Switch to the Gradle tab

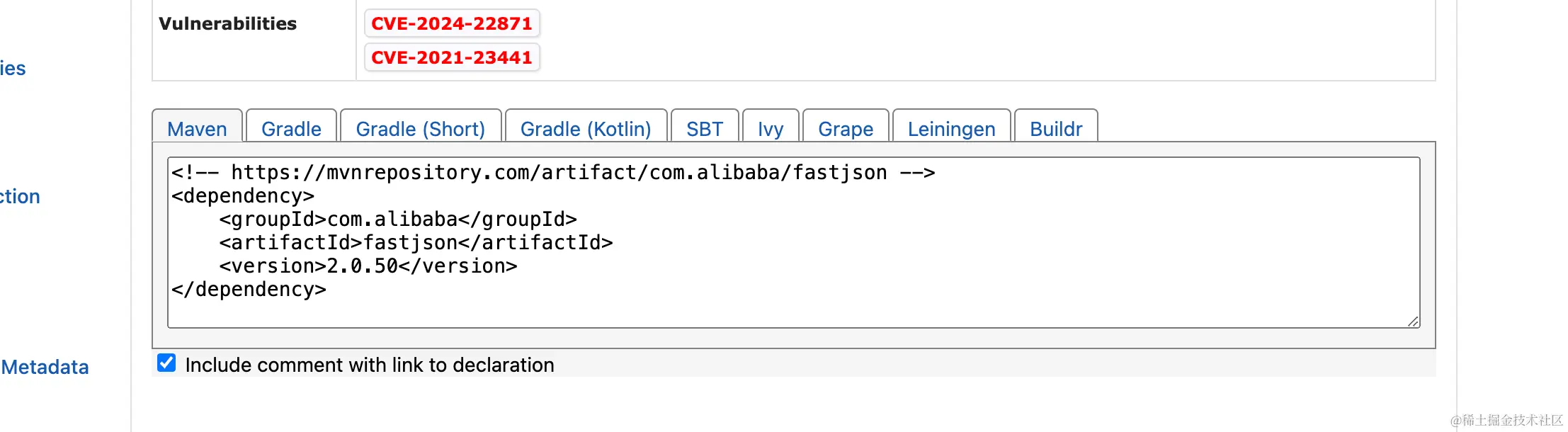[291, 129]
